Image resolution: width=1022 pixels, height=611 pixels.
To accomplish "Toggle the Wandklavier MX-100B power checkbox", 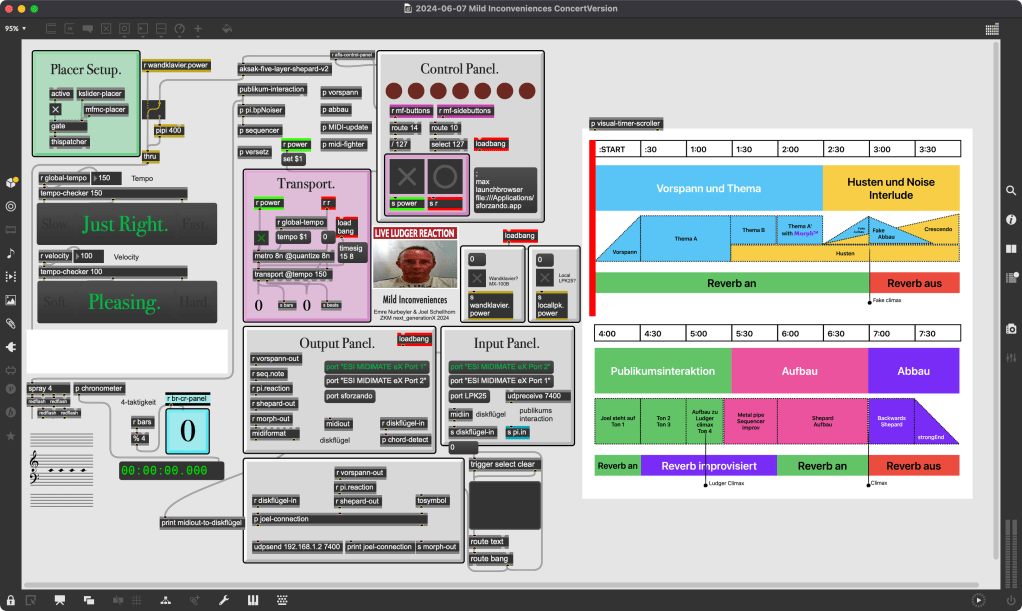I will (477, 279).
